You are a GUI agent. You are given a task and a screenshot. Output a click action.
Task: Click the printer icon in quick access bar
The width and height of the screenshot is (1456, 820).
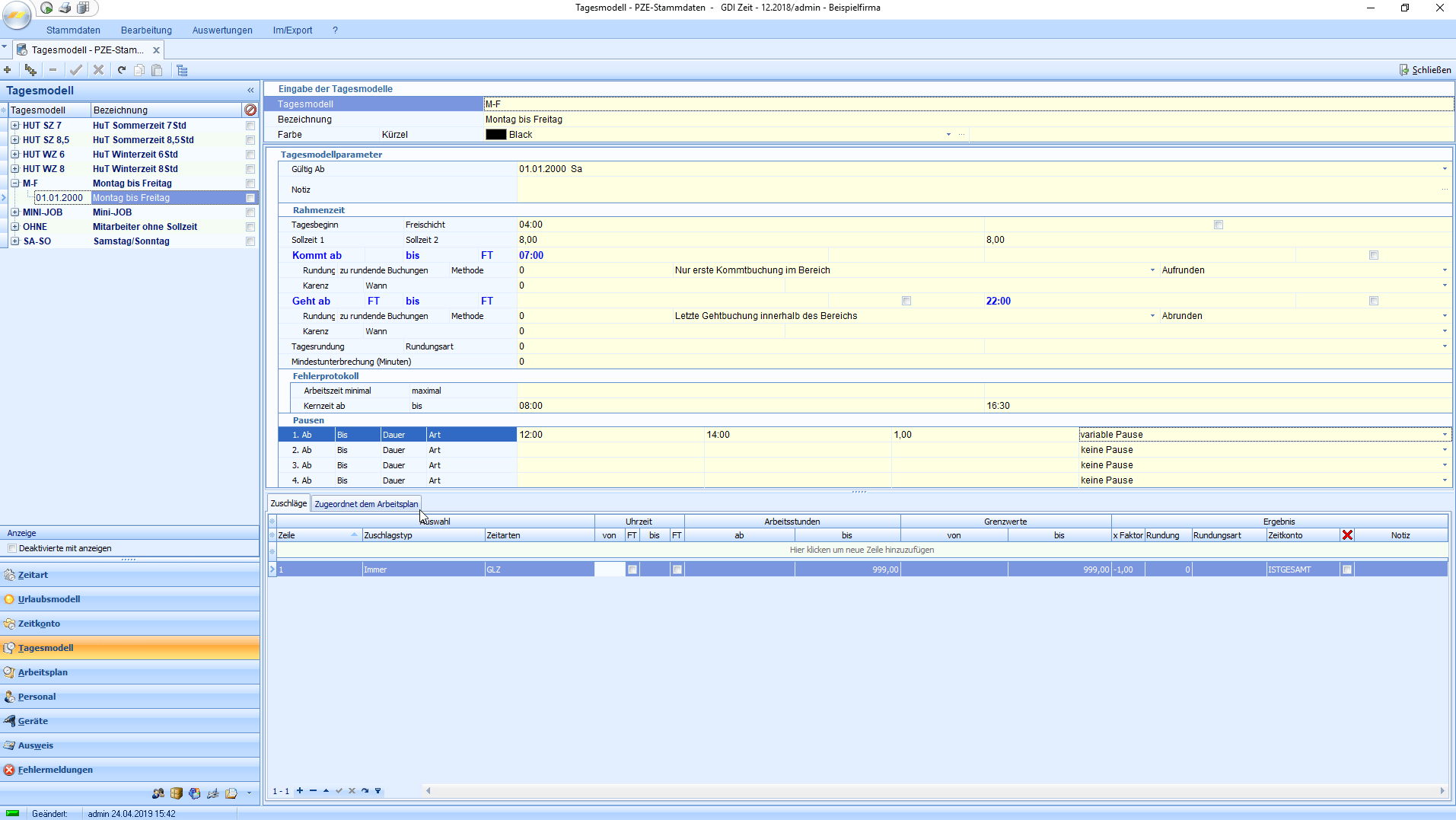point(65,8)
